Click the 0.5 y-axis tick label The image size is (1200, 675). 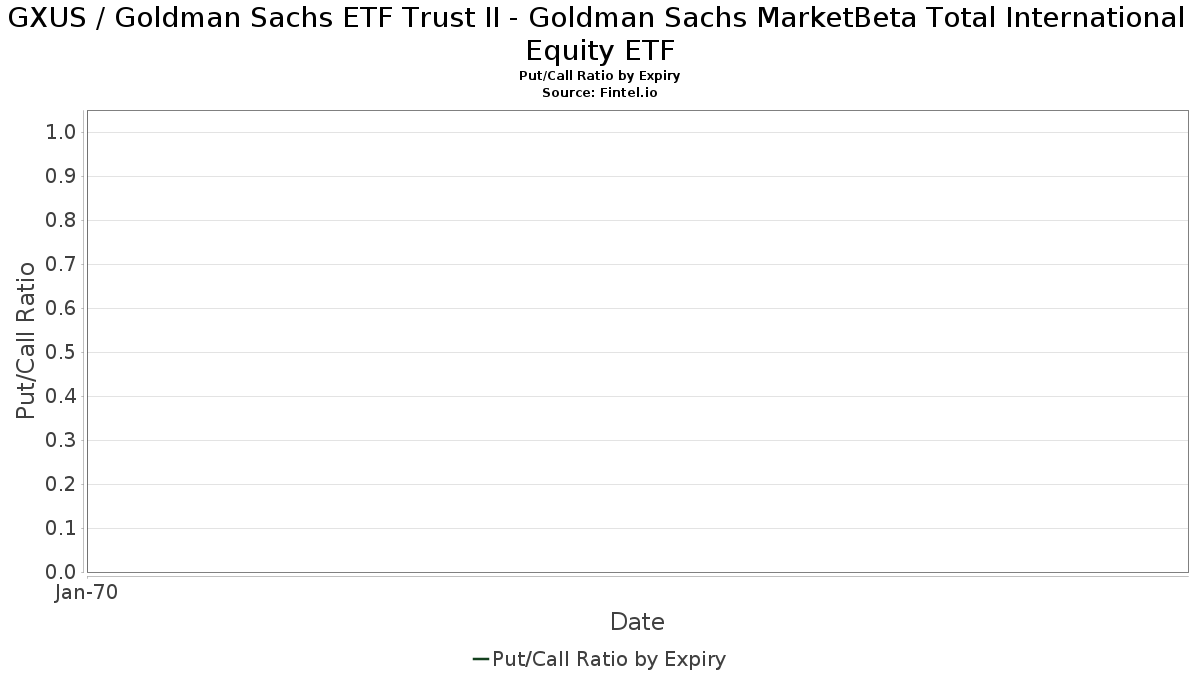tap(61, 353)
